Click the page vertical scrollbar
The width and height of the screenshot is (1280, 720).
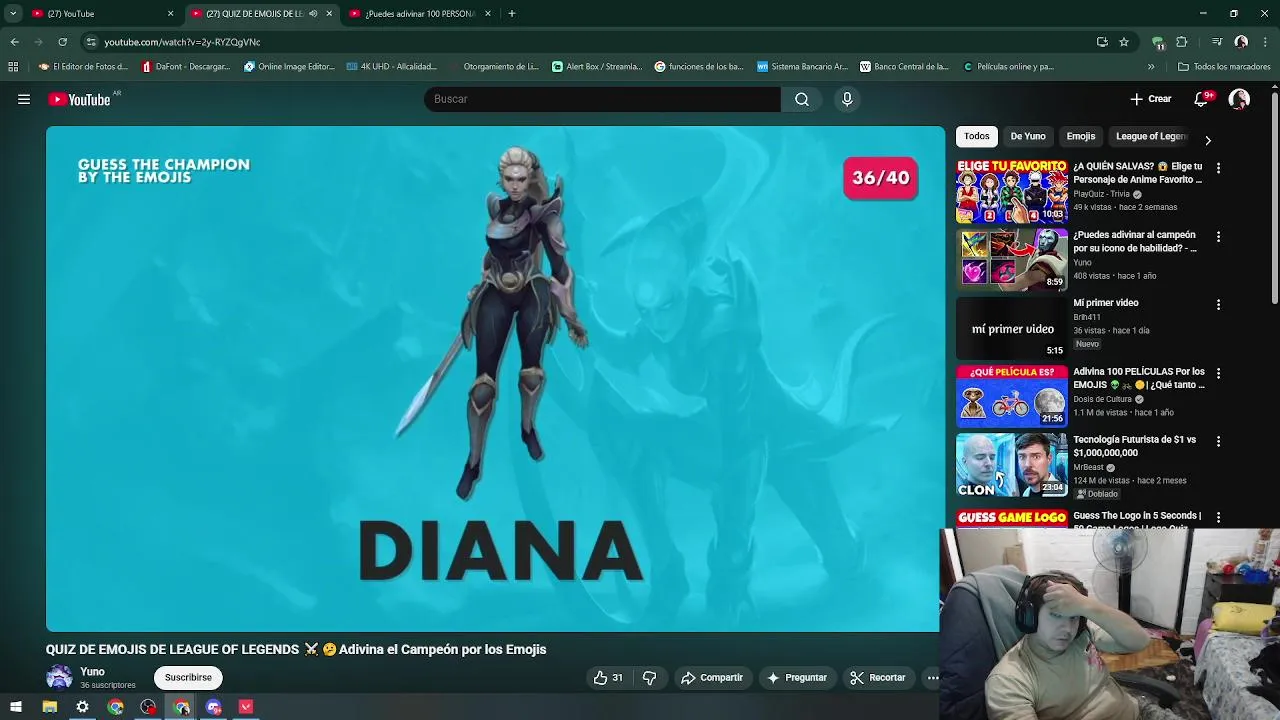click(x=1275, y=200)
